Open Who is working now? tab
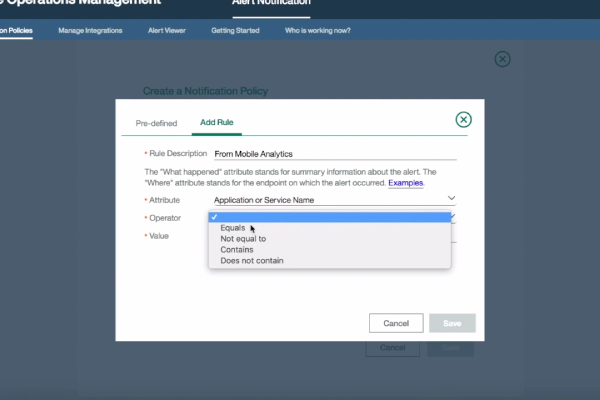 [318, 31]
